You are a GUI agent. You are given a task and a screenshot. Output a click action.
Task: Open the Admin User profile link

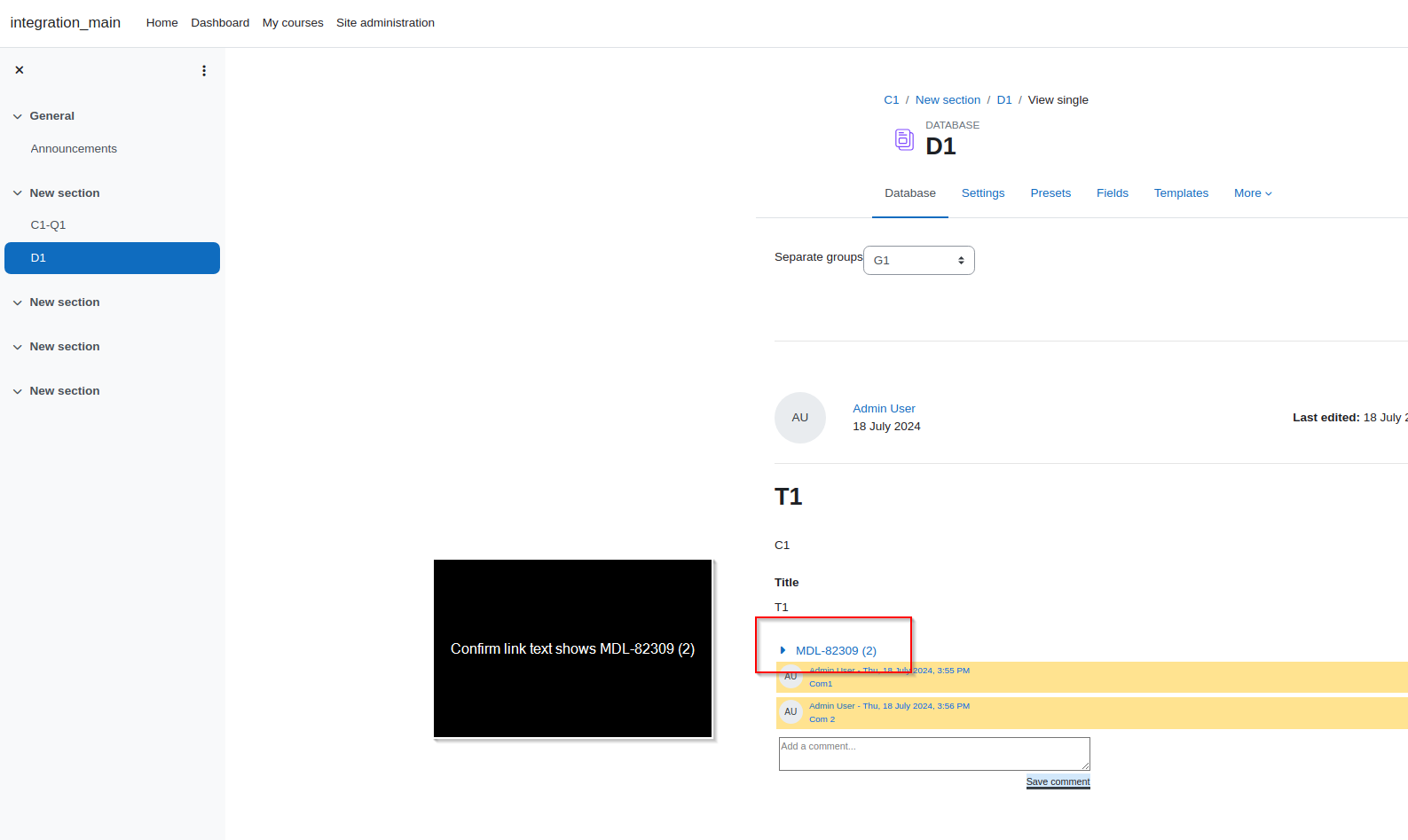(884, 409)
